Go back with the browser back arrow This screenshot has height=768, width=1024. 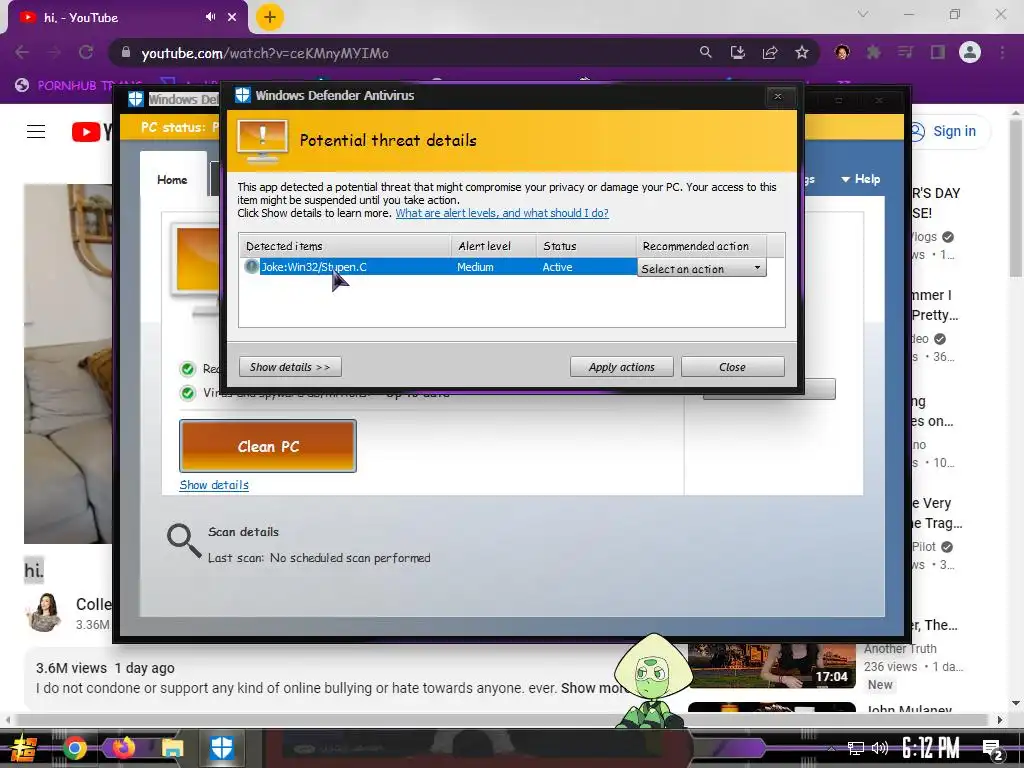[22, 53]
